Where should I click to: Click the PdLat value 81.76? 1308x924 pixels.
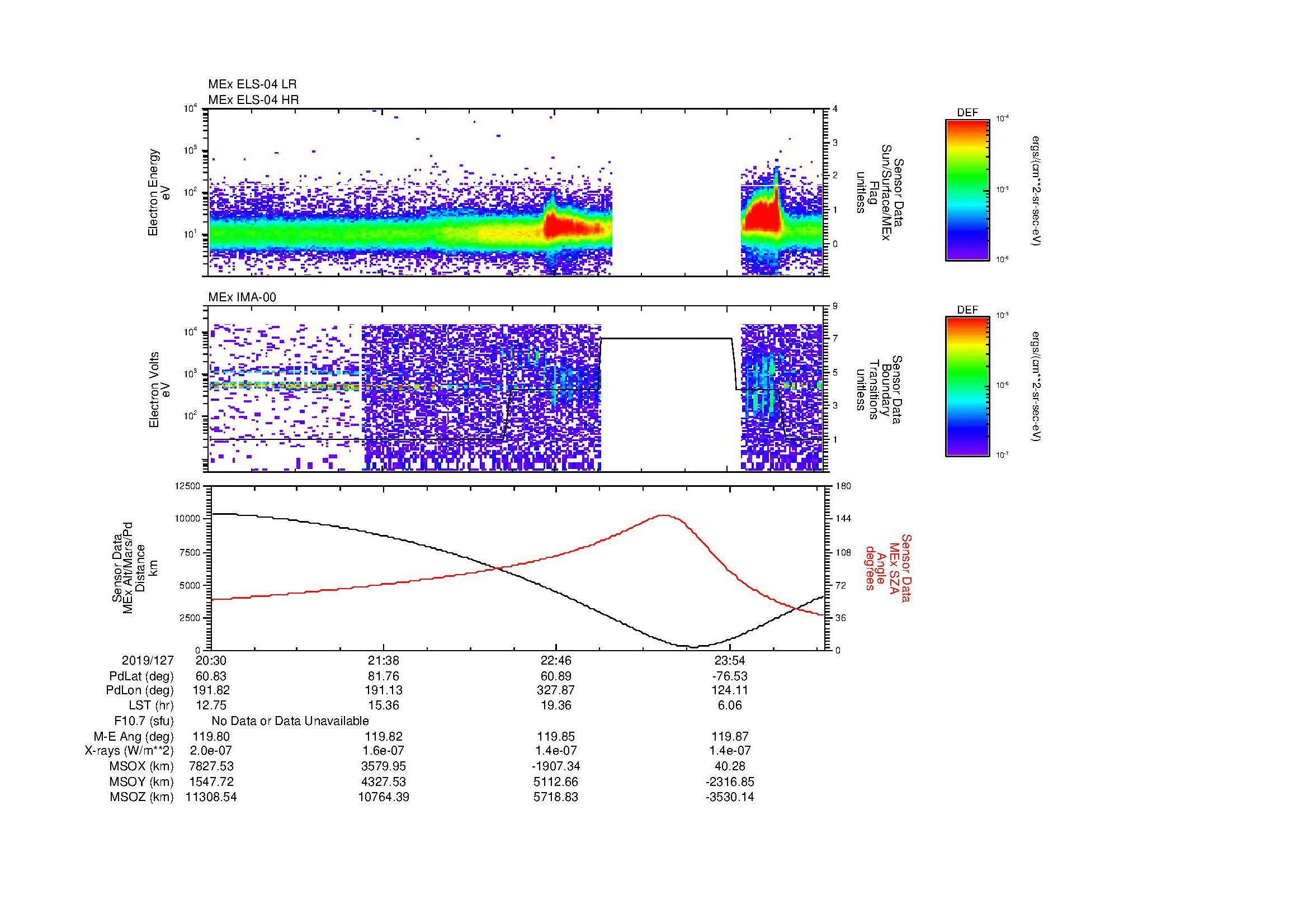384,676
